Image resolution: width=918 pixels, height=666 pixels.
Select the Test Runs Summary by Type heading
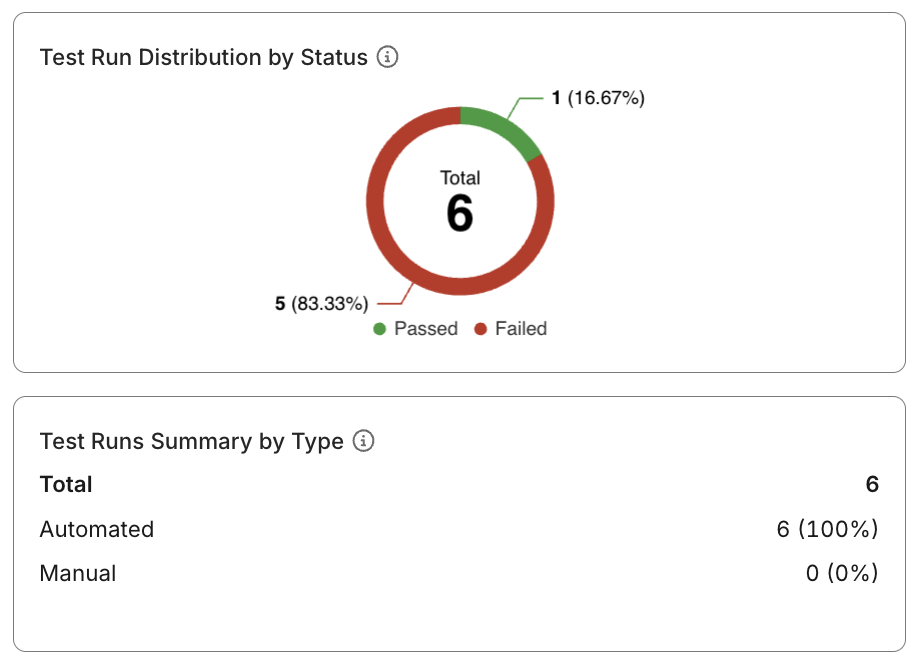191,441
